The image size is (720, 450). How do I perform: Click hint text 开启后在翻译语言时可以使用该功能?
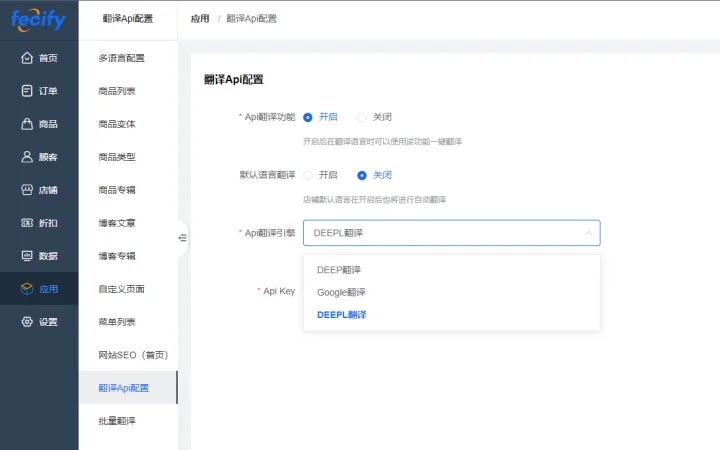coord(382,141)
